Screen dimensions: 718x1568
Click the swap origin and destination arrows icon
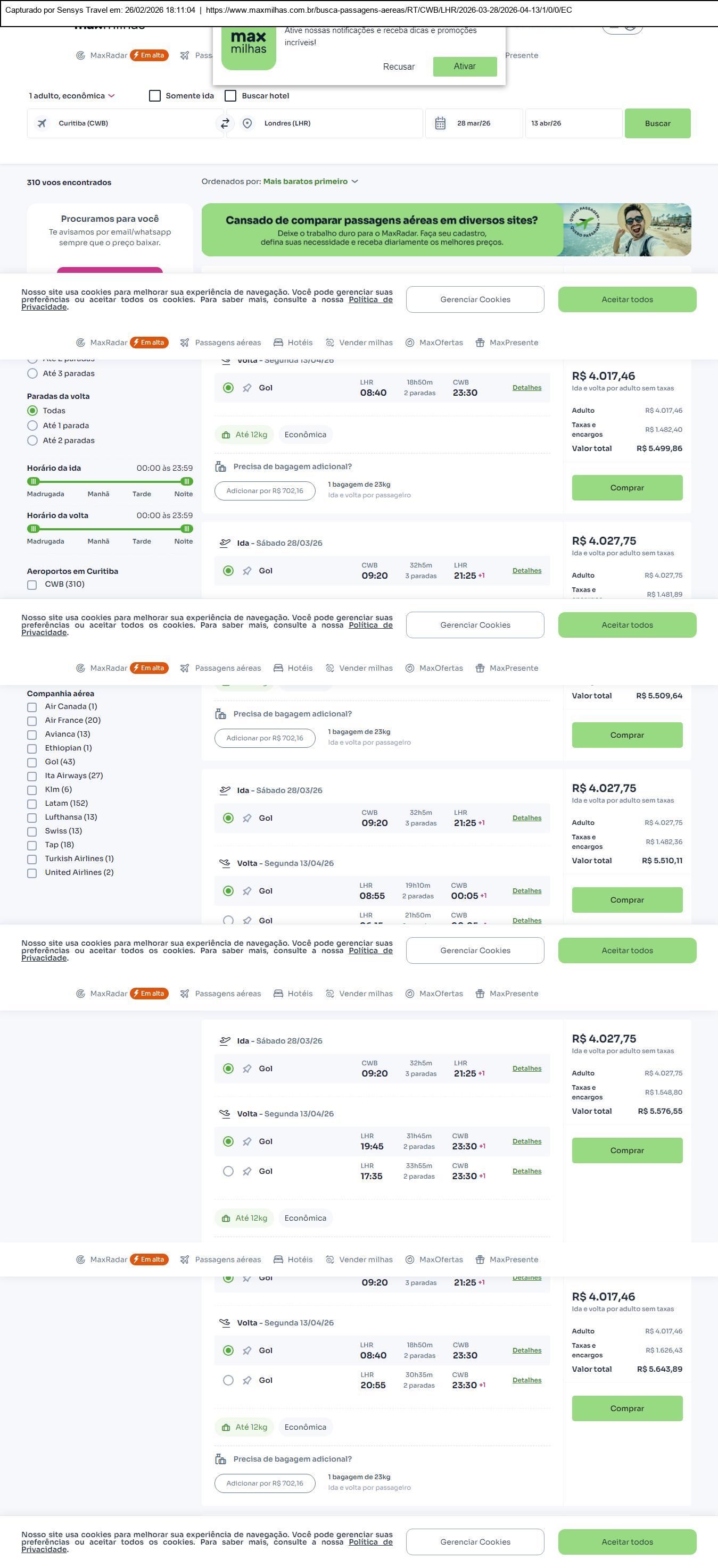click(225, 123)
